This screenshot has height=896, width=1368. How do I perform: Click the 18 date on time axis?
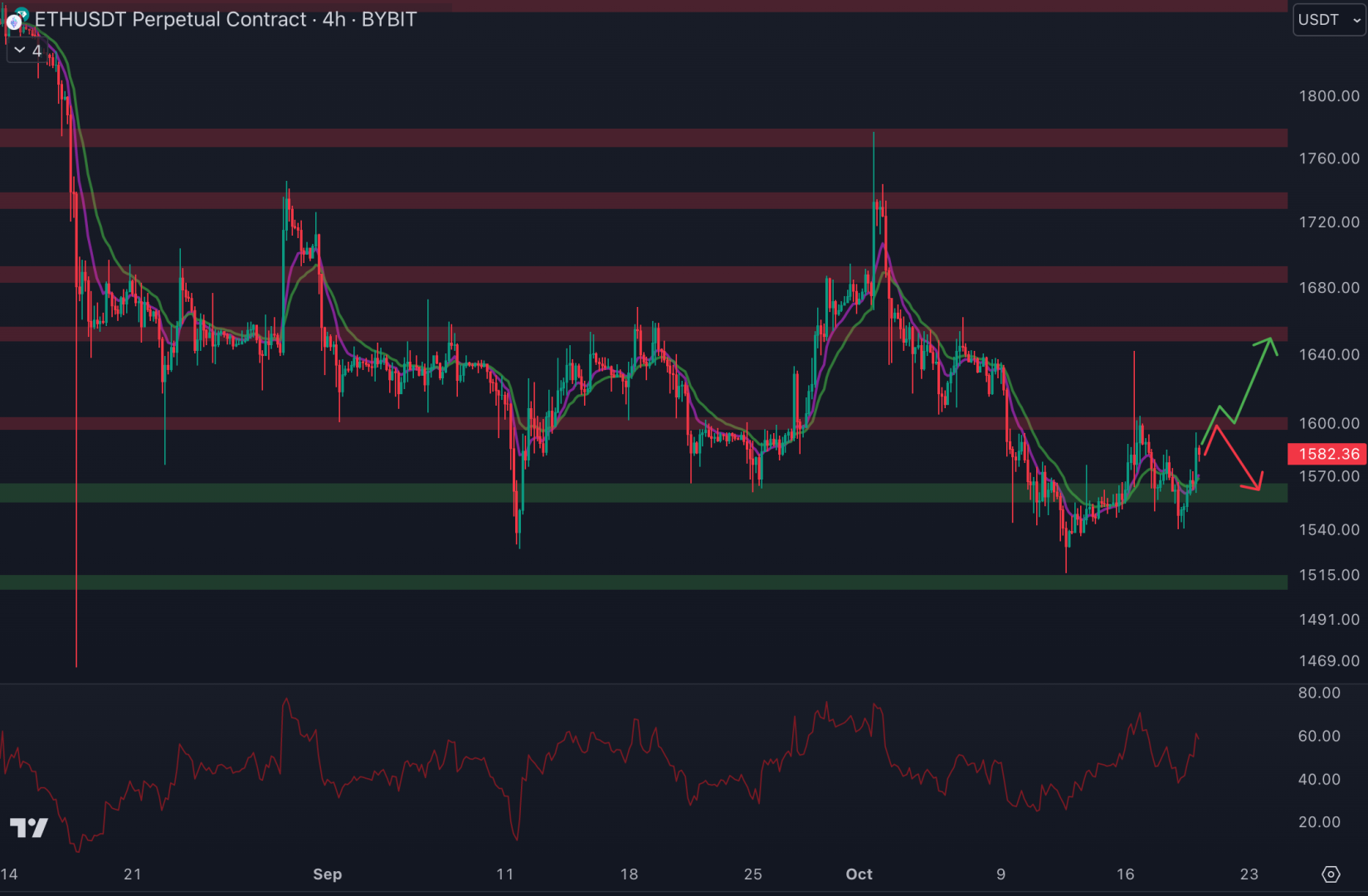coord(630,874)
